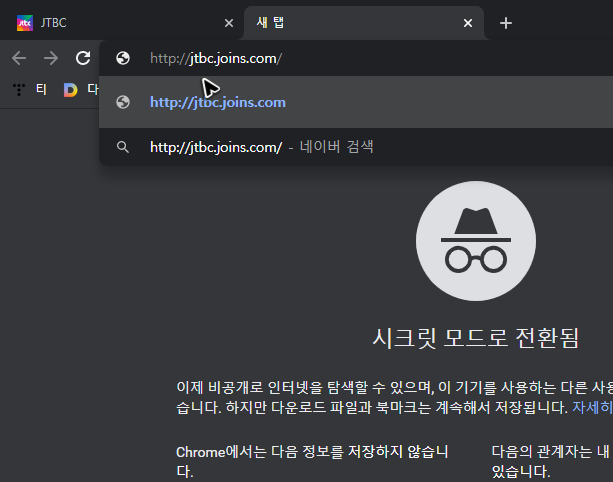This screenshot has height=482, width=613.
Task: Click the 시크릿 모드로 전환됨 heading
Action: click(475, 338)
